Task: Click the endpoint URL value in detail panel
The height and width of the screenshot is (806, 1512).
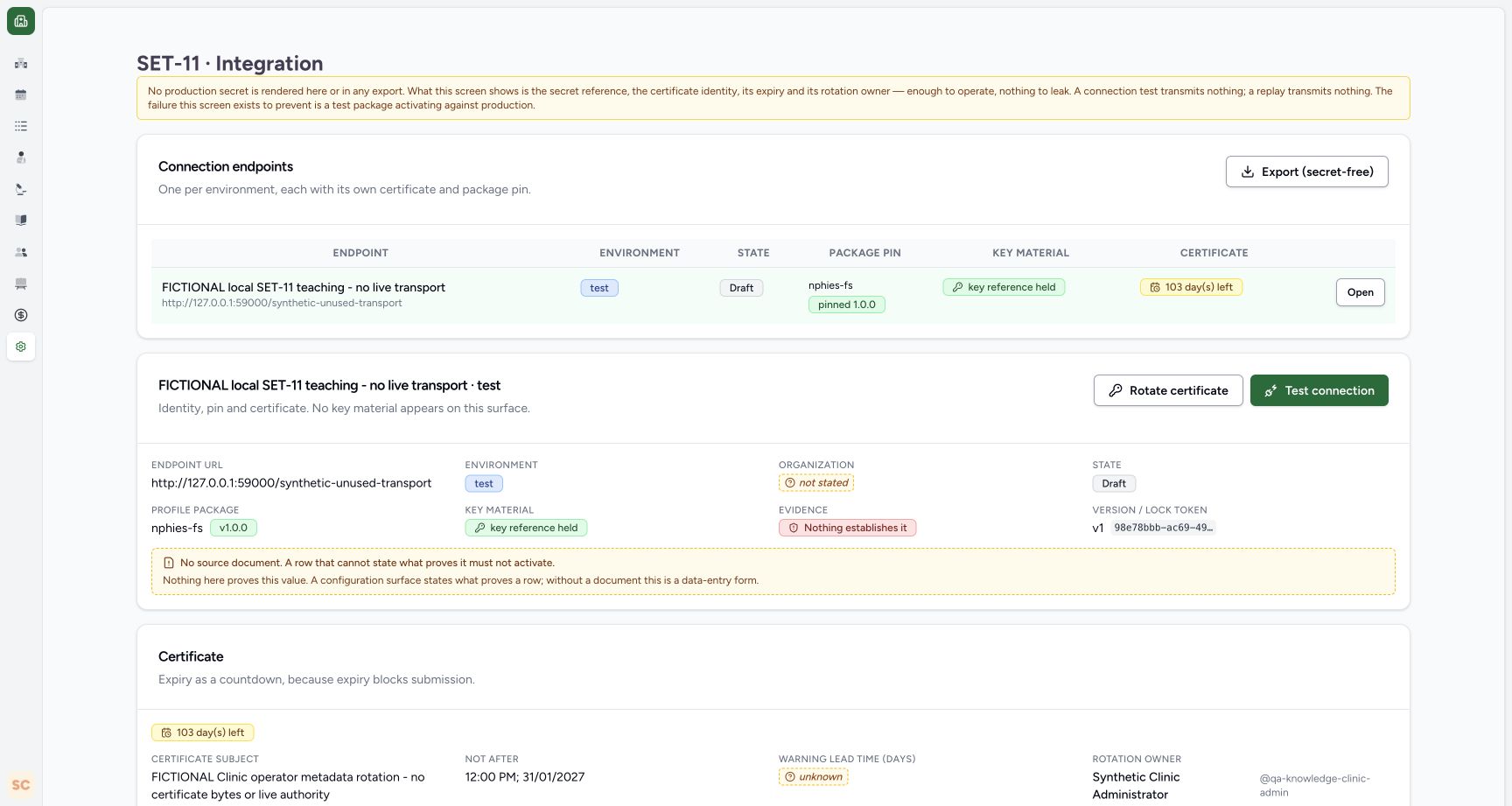Action: [x=291, y=483]
